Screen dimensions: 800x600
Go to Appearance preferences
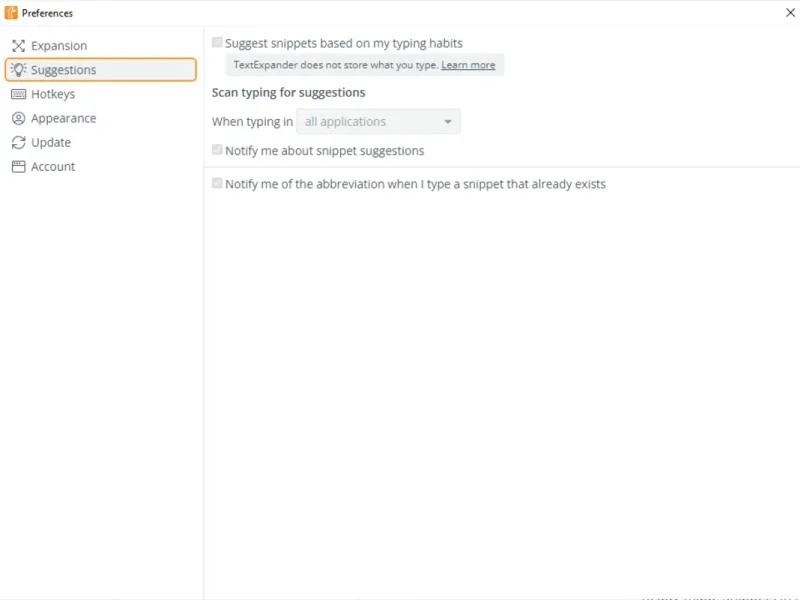[x=101, y=118]
